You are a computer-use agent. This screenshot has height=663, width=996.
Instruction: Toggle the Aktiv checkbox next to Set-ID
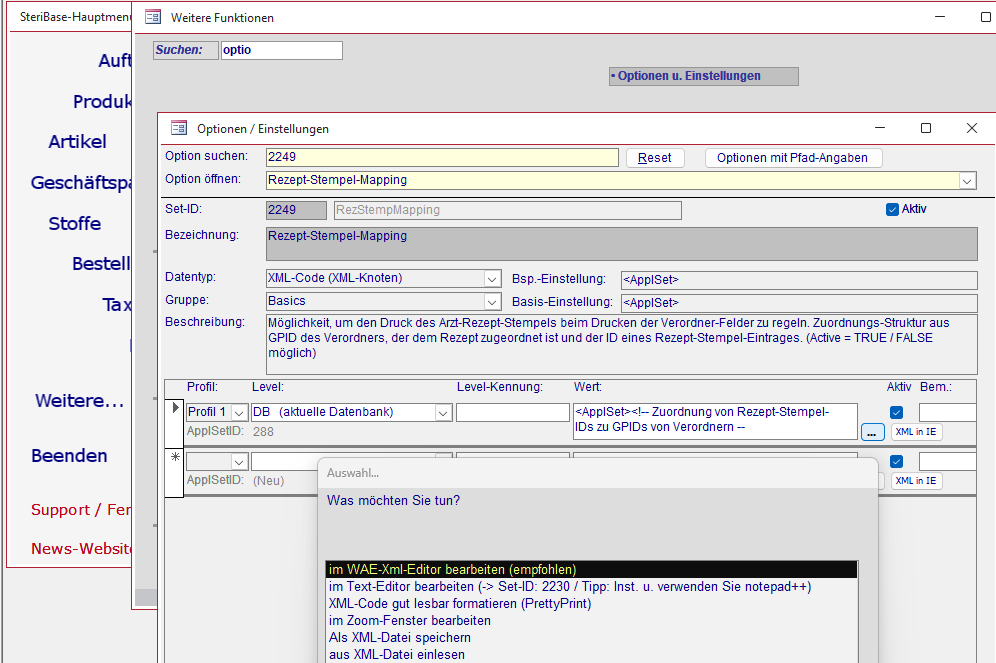[892, 210]
